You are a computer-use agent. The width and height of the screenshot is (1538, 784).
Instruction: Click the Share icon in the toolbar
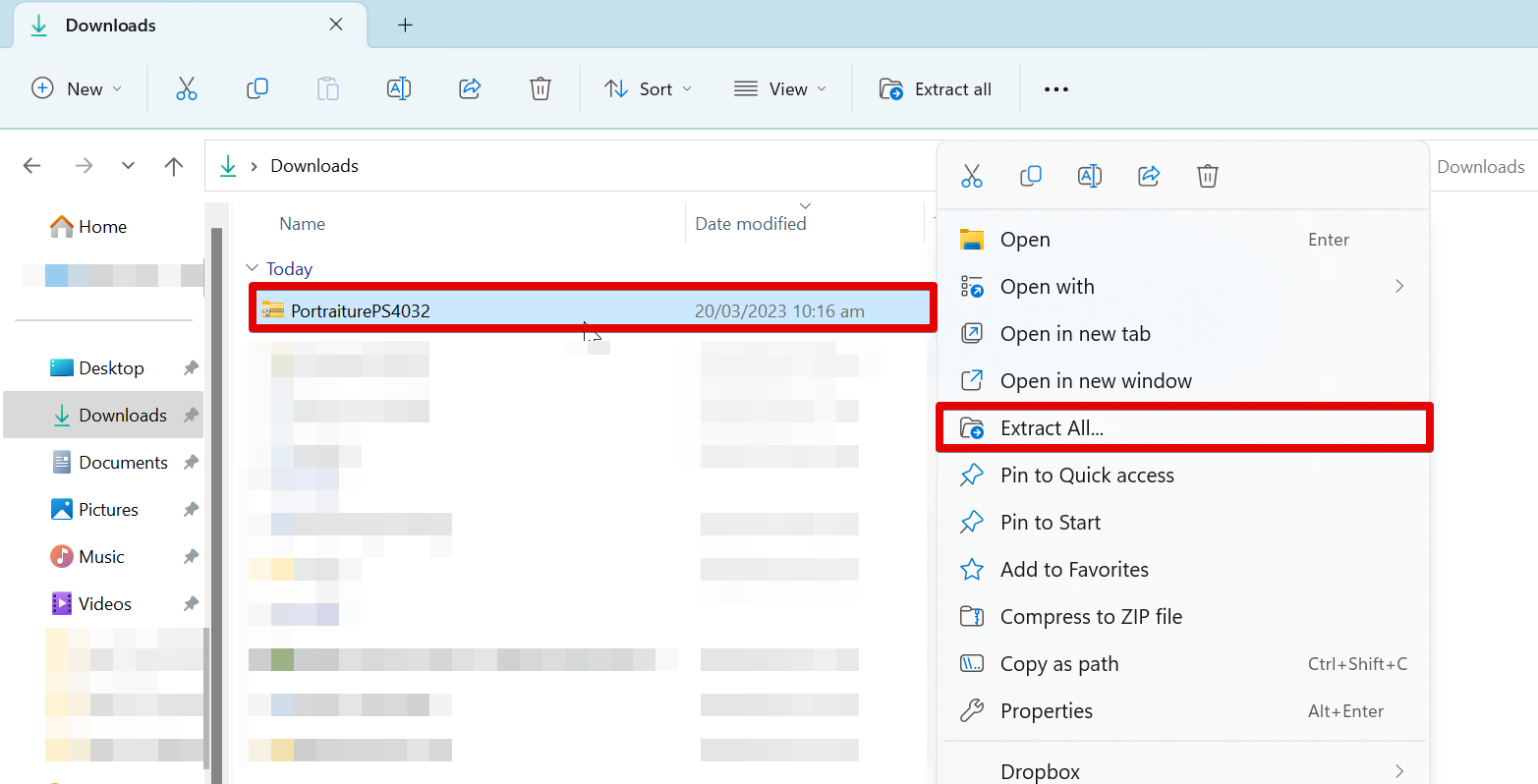pos(470,89)
